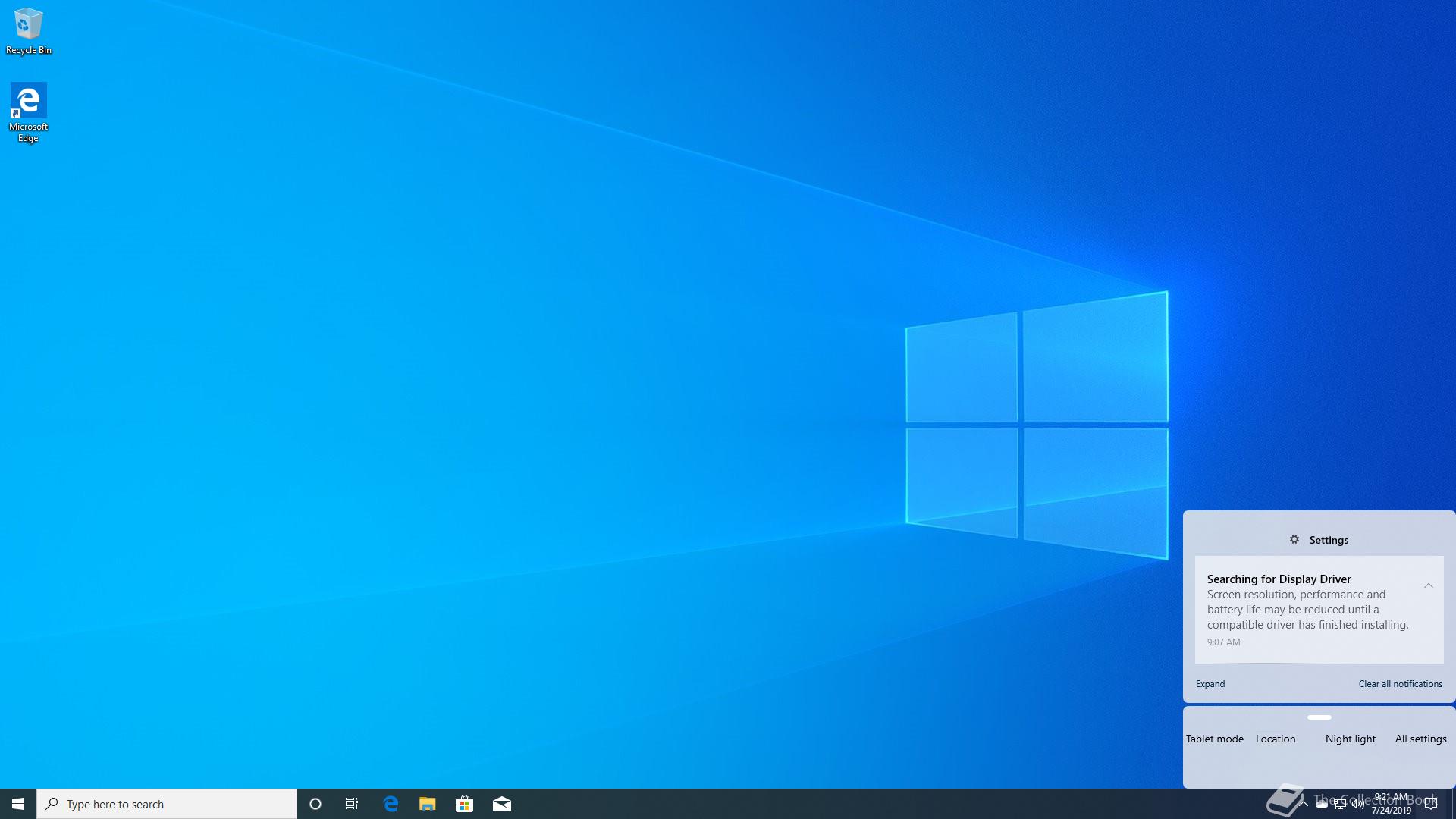
Task: Open the taskbar clock and date
Action: point(1392,804)
